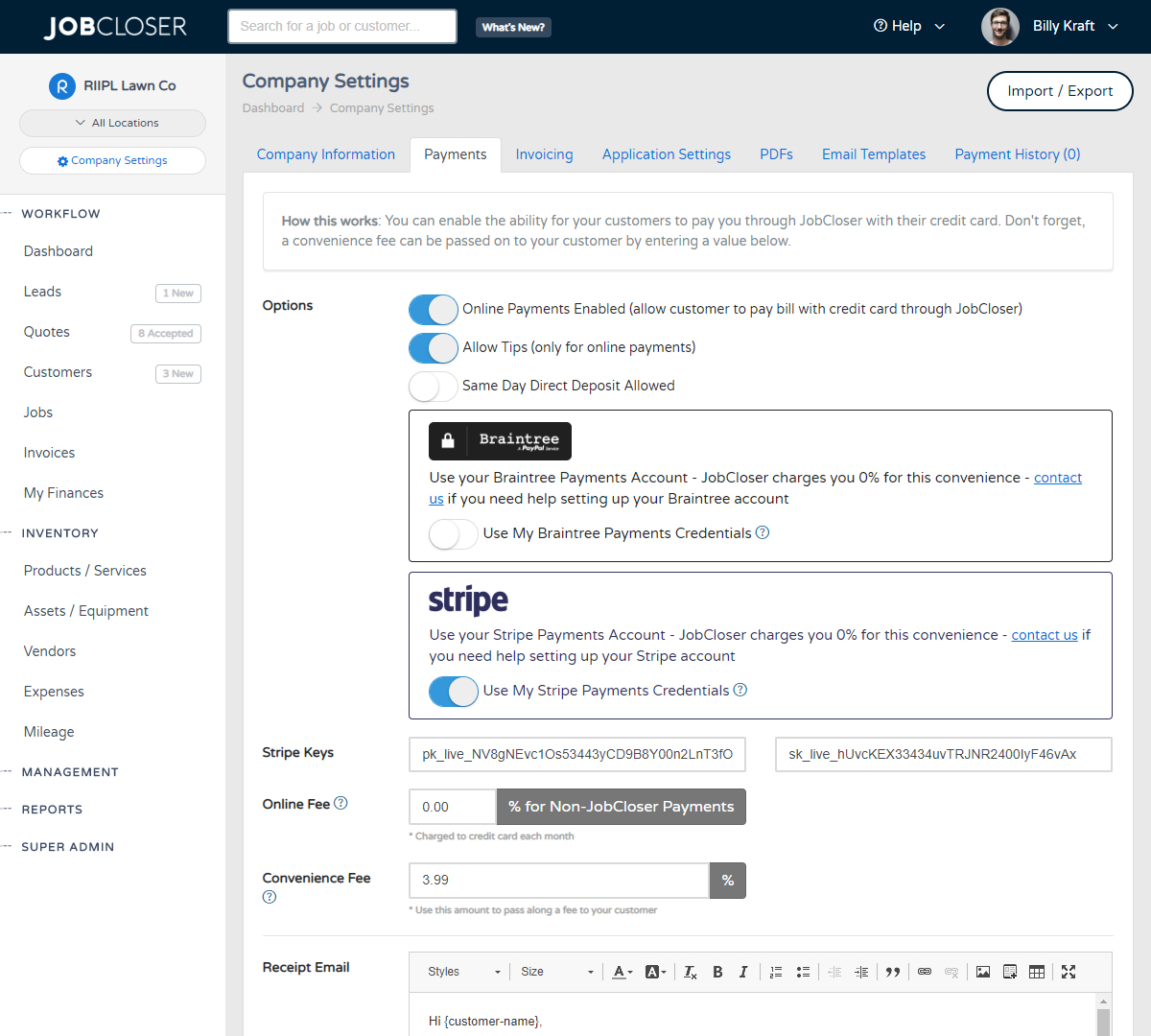The height and width of the screenshot is (1036, 1151).
Task: Disable Online Payments Enabled toggle
Action: coord(434,309)
